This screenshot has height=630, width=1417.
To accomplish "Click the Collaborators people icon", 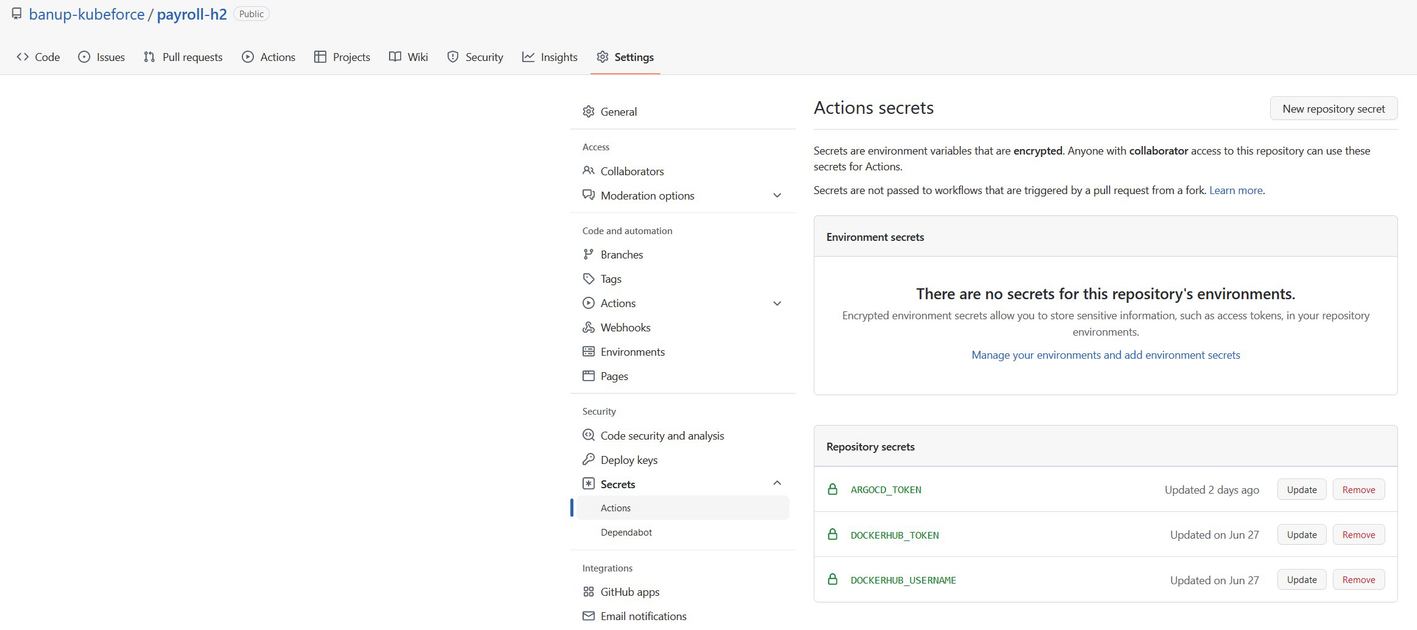I will [x=588, y=171].
